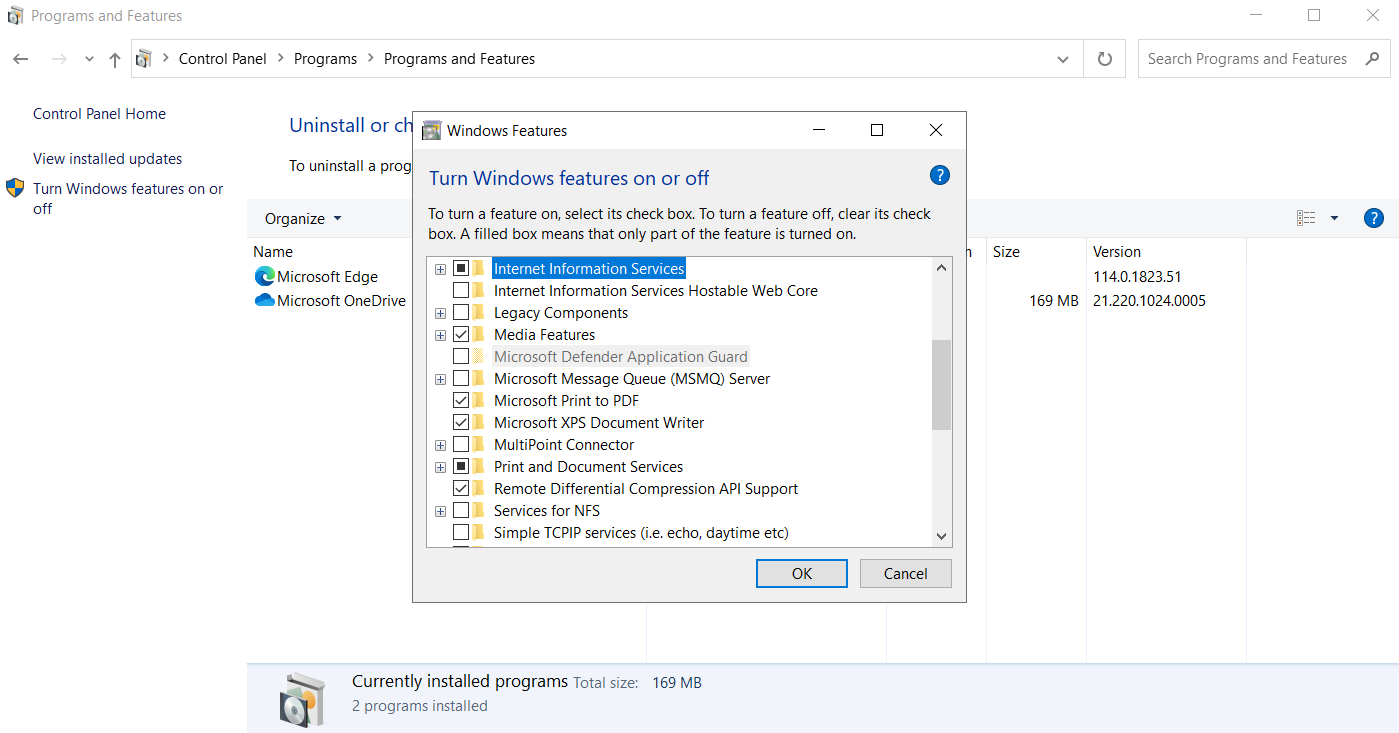The width and height of the screenshot is (1399, 733).
Task: Open the Control Panel Home link
Action: click(x=99, y=114)
